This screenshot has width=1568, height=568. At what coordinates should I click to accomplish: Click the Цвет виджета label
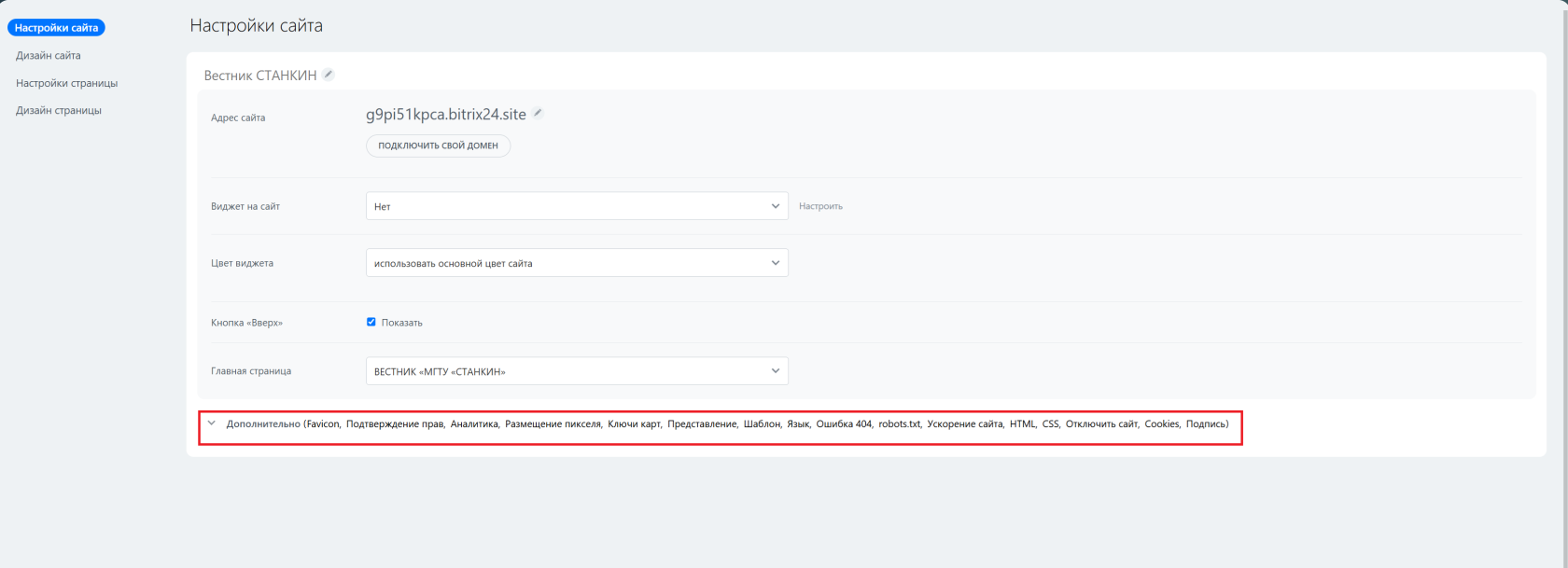[242, 263]
